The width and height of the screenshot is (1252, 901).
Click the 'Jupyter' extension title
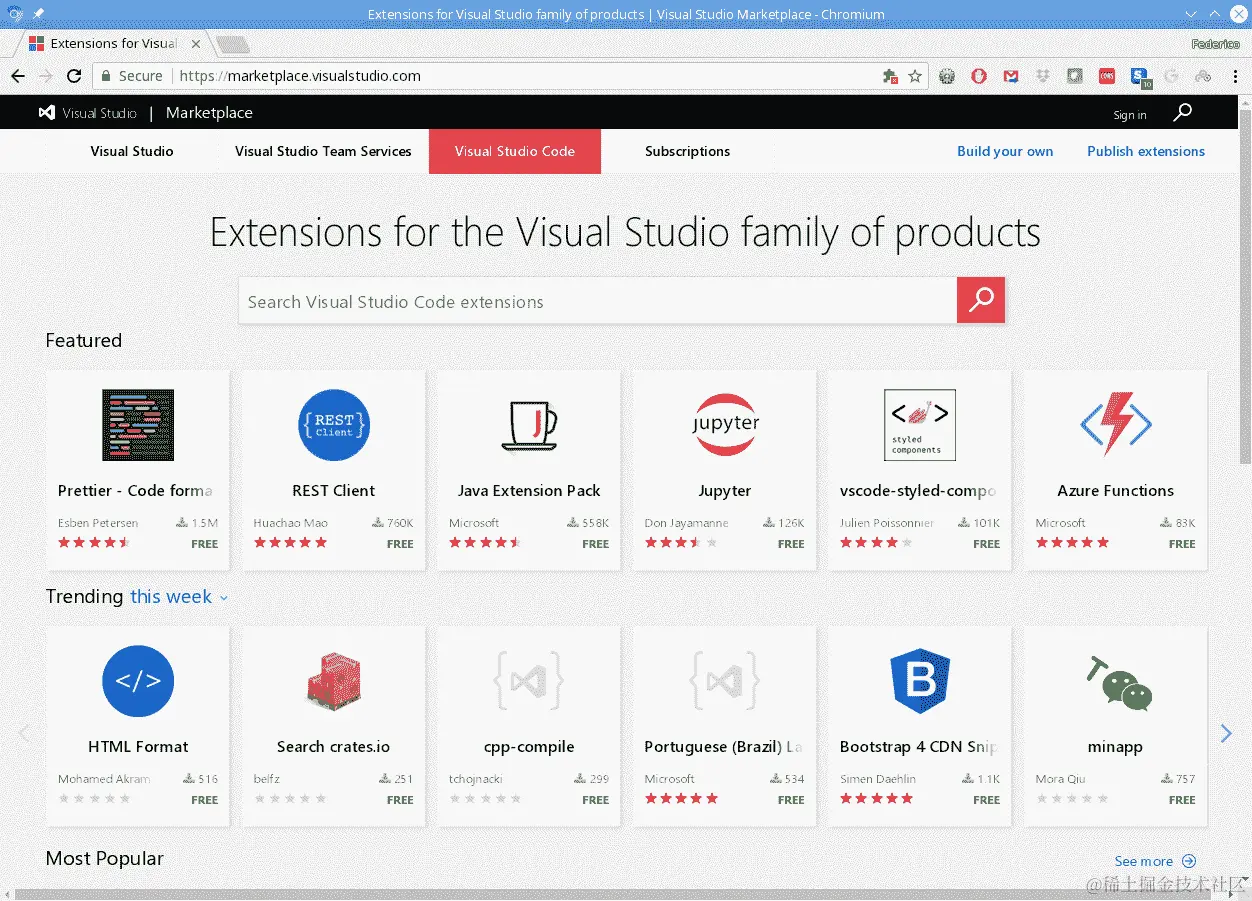pos(725,491)
